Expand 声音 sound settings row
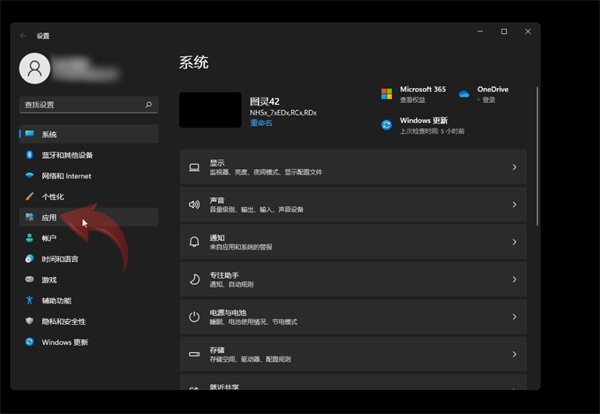The image size is (600, 414). pyautogui.click(x=352, y=204)
